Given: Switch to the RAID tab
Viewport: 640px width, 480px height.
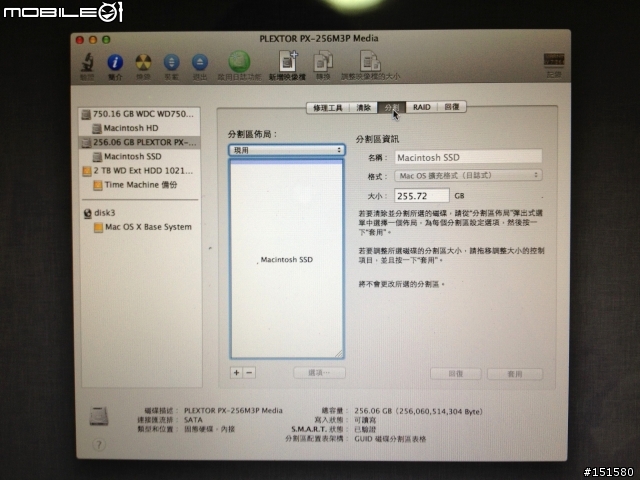Looking at the screenshot, I should pyautogui.click(x=422, y=107).
